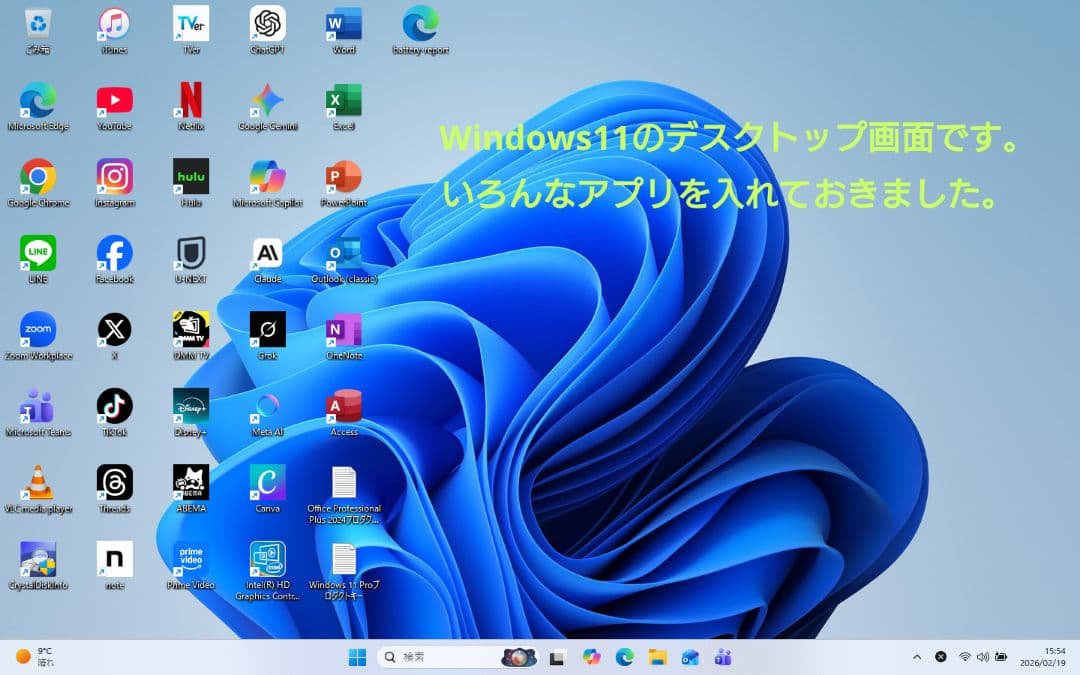
Task: Open the Windows 11 Pro プロダクトキー file
Action: click(345, 557)
